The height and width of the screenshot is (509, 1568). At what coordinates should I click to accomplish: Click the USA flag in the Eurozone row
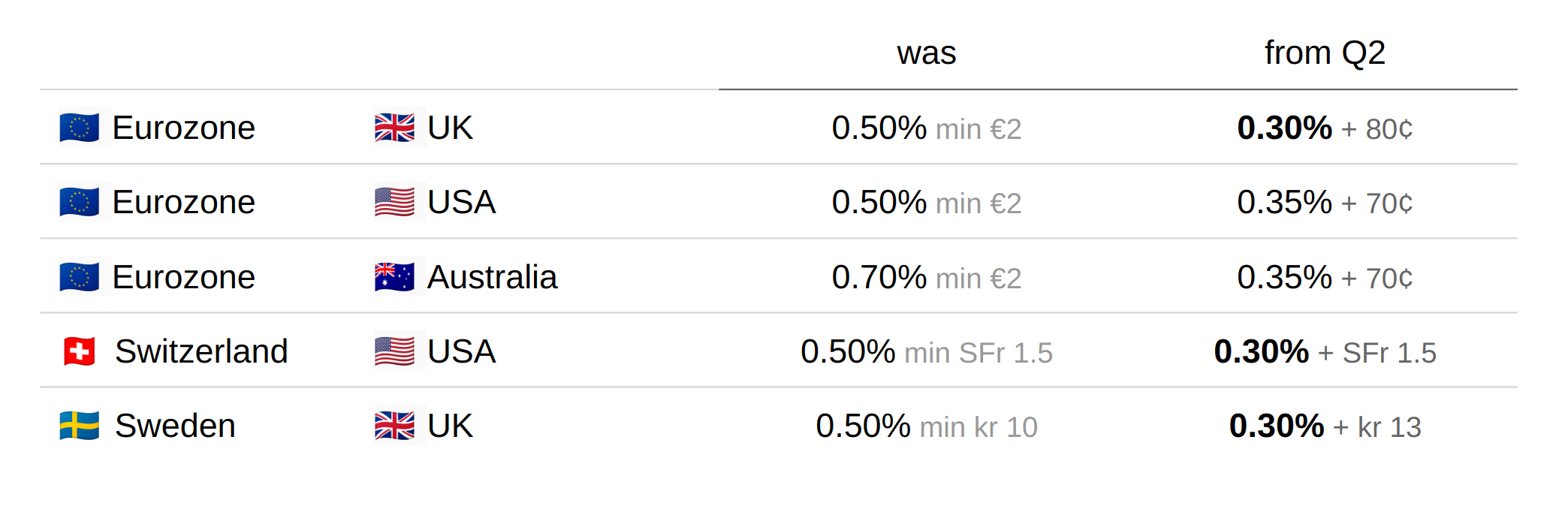(x=394, y=202)
